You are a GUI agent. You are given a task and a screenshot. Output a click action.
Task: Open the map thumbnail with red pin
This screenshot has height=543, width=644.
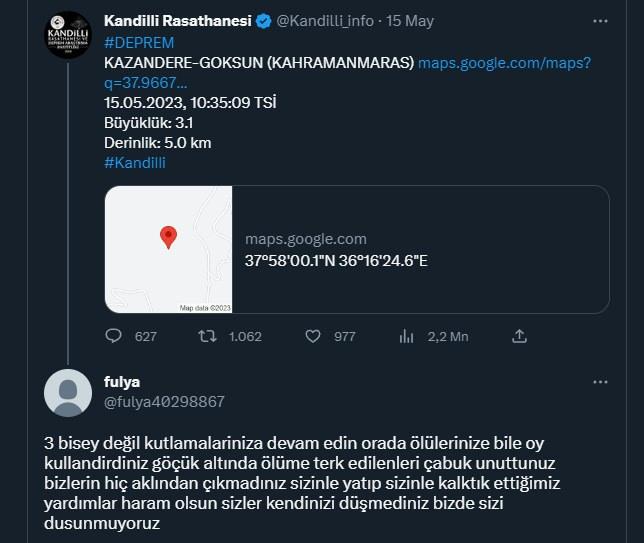tap(168, 249)
